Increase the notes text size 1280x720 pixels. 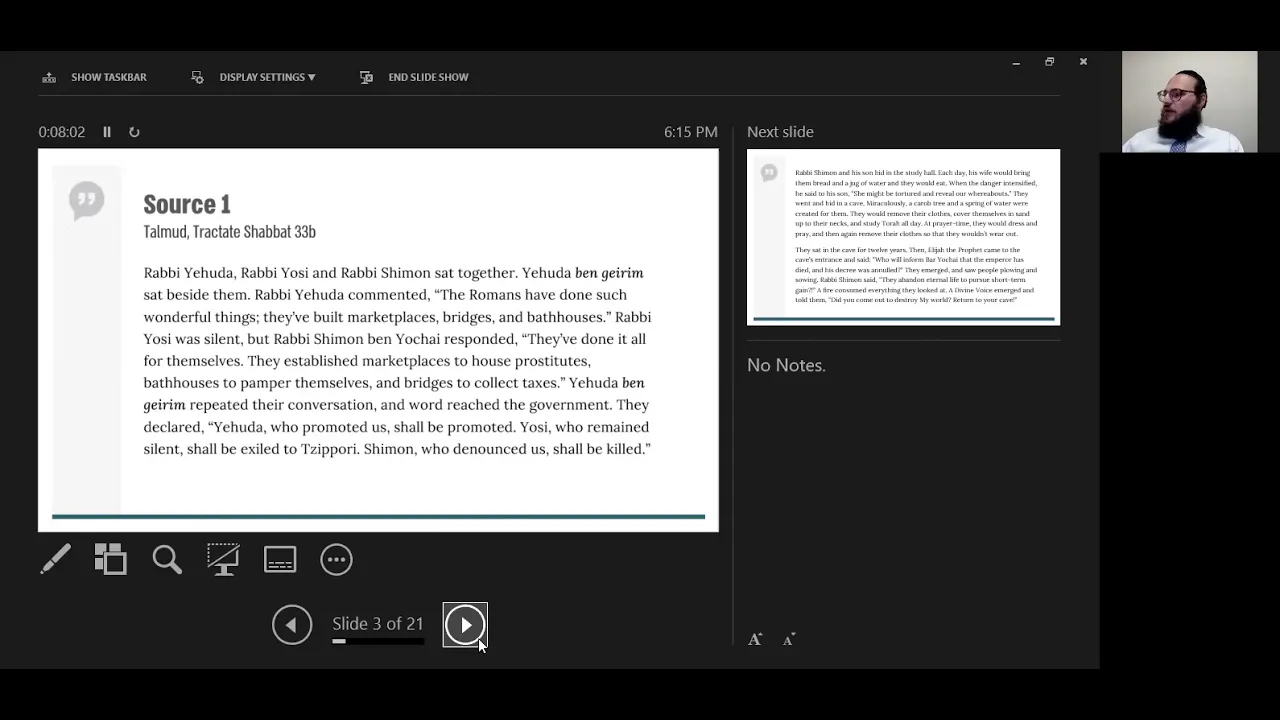click(x=755, y=639)
